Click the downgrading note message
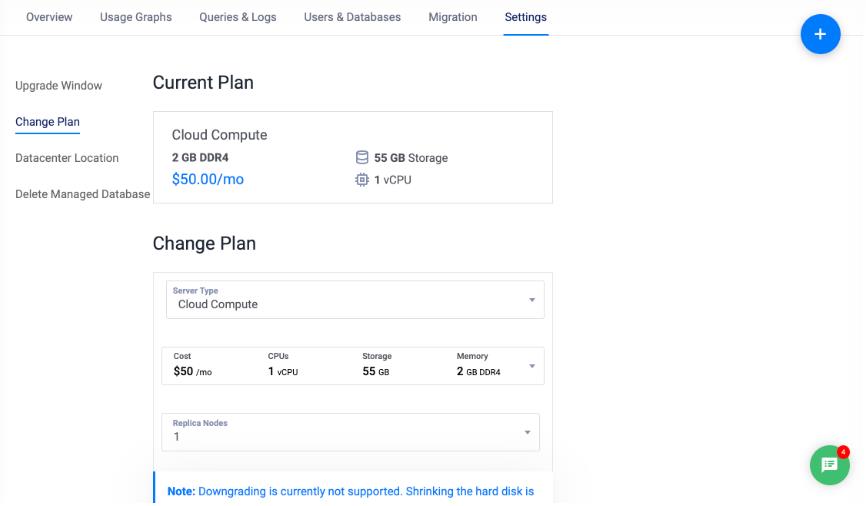 351,491
